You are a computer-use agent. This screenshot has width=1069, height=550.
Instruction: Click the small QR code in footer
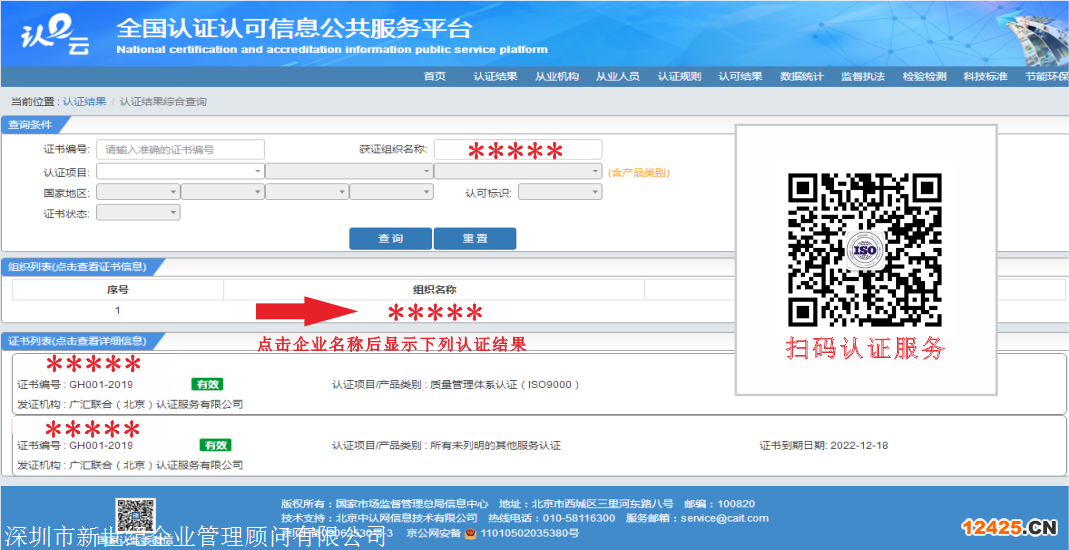pyautogui.click(x=135, y=516)
